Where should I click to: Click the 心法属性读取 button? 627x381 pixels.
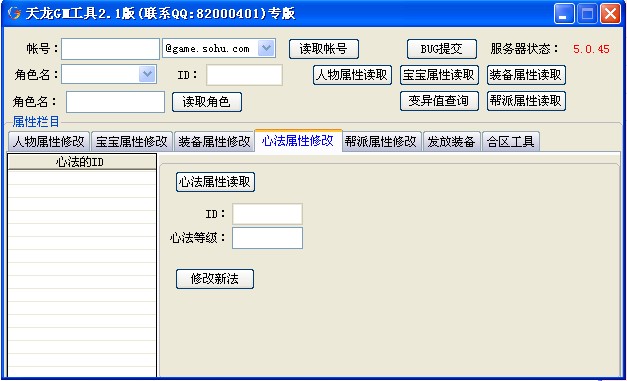coord(215,182)
